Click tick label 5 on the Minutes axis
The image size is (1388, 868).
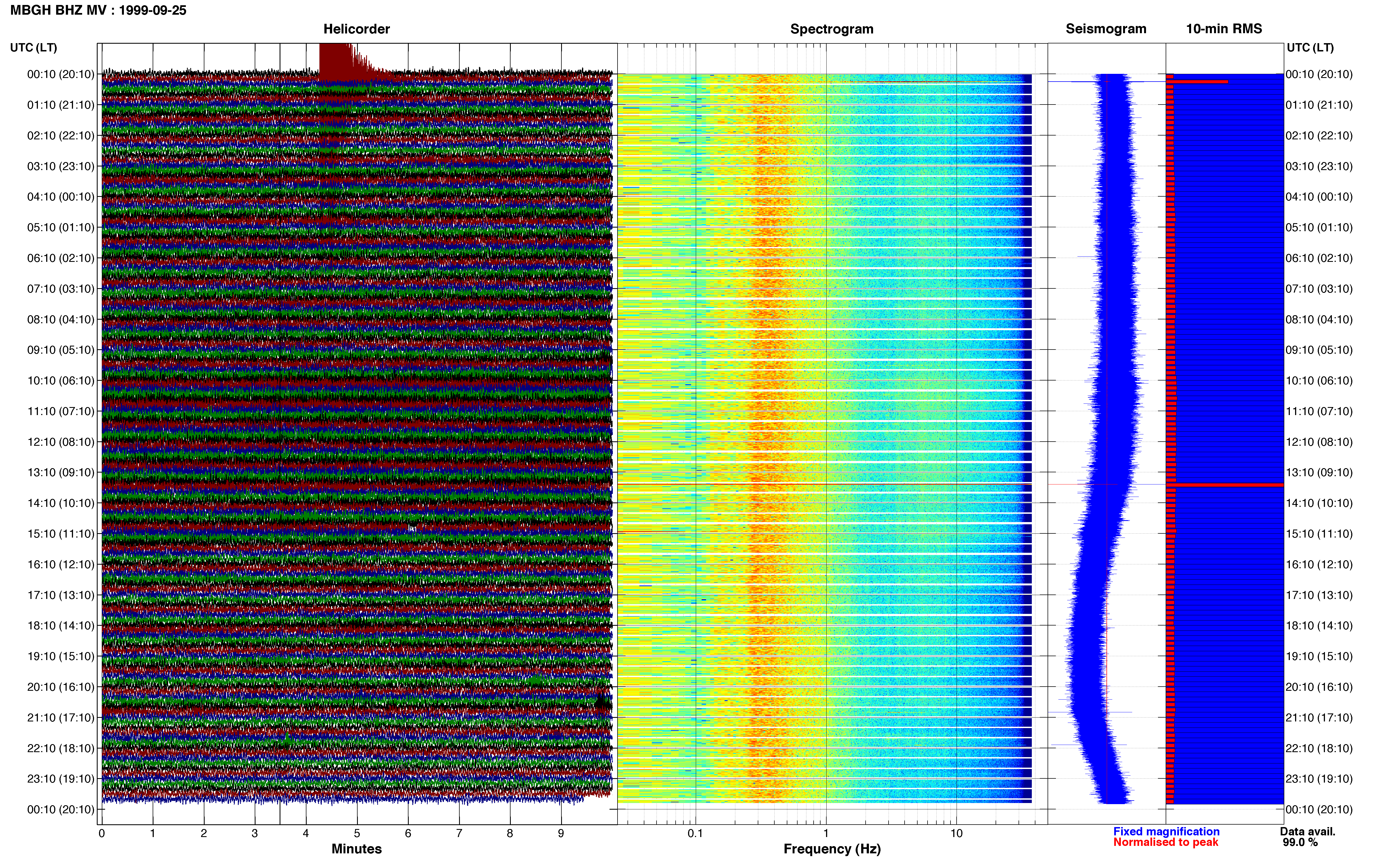(x=357, y=833)
